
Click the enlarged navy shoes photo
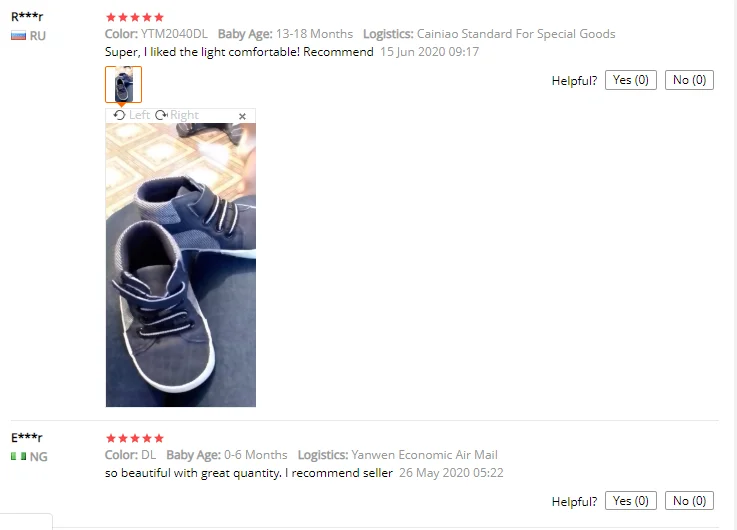point(181,265)
